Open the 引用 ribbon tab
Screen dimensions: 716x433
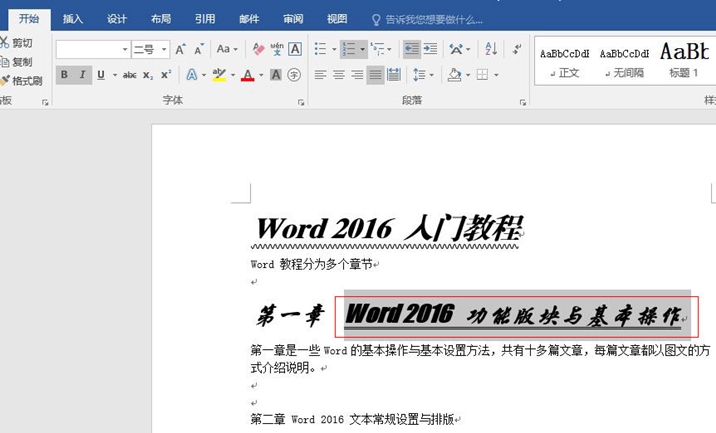click(205, 19)
